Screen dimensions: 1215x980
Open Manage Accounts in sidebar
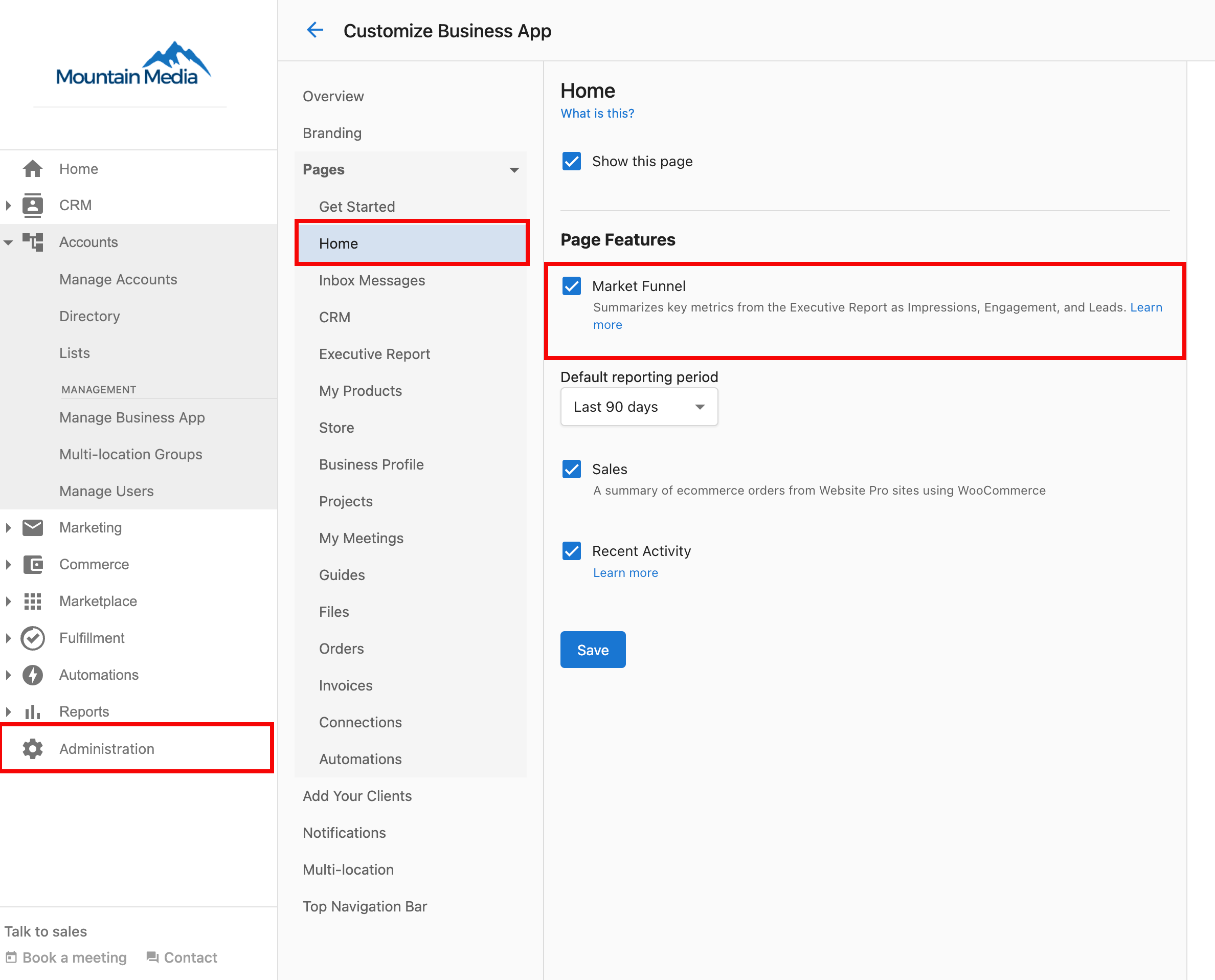click(x=118, y=279)
